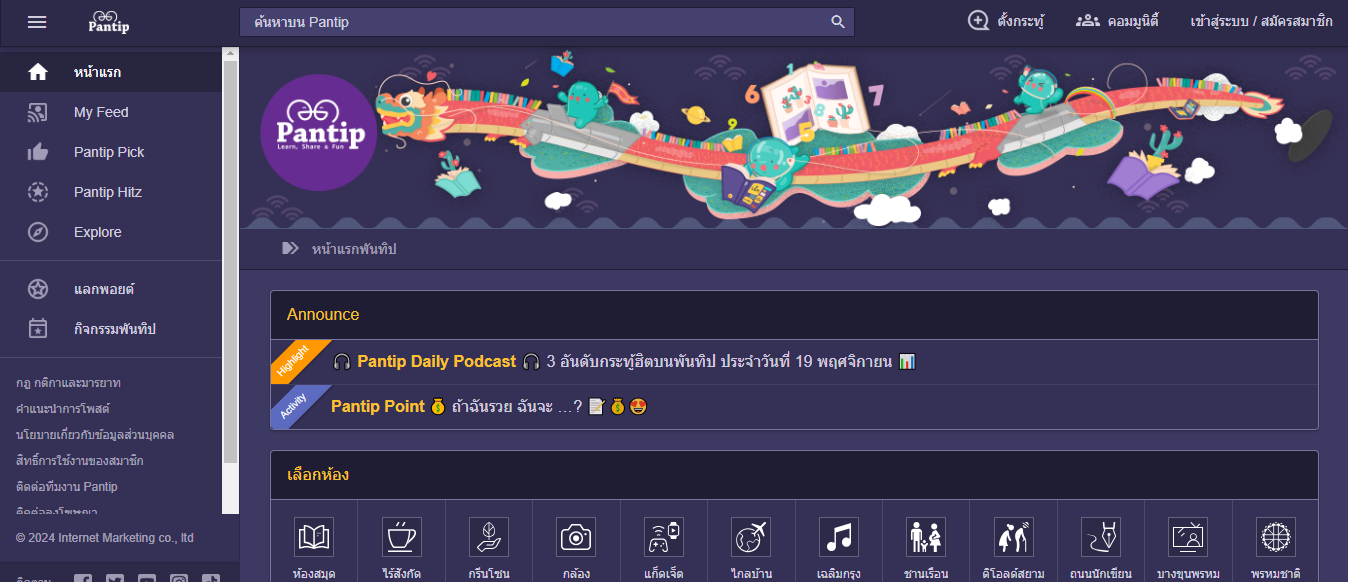This screenshot has height=582, width=1348.
Task: Open the พรหมชาติ room icon
Action: pyautogui.click(x=1275, y=537)
